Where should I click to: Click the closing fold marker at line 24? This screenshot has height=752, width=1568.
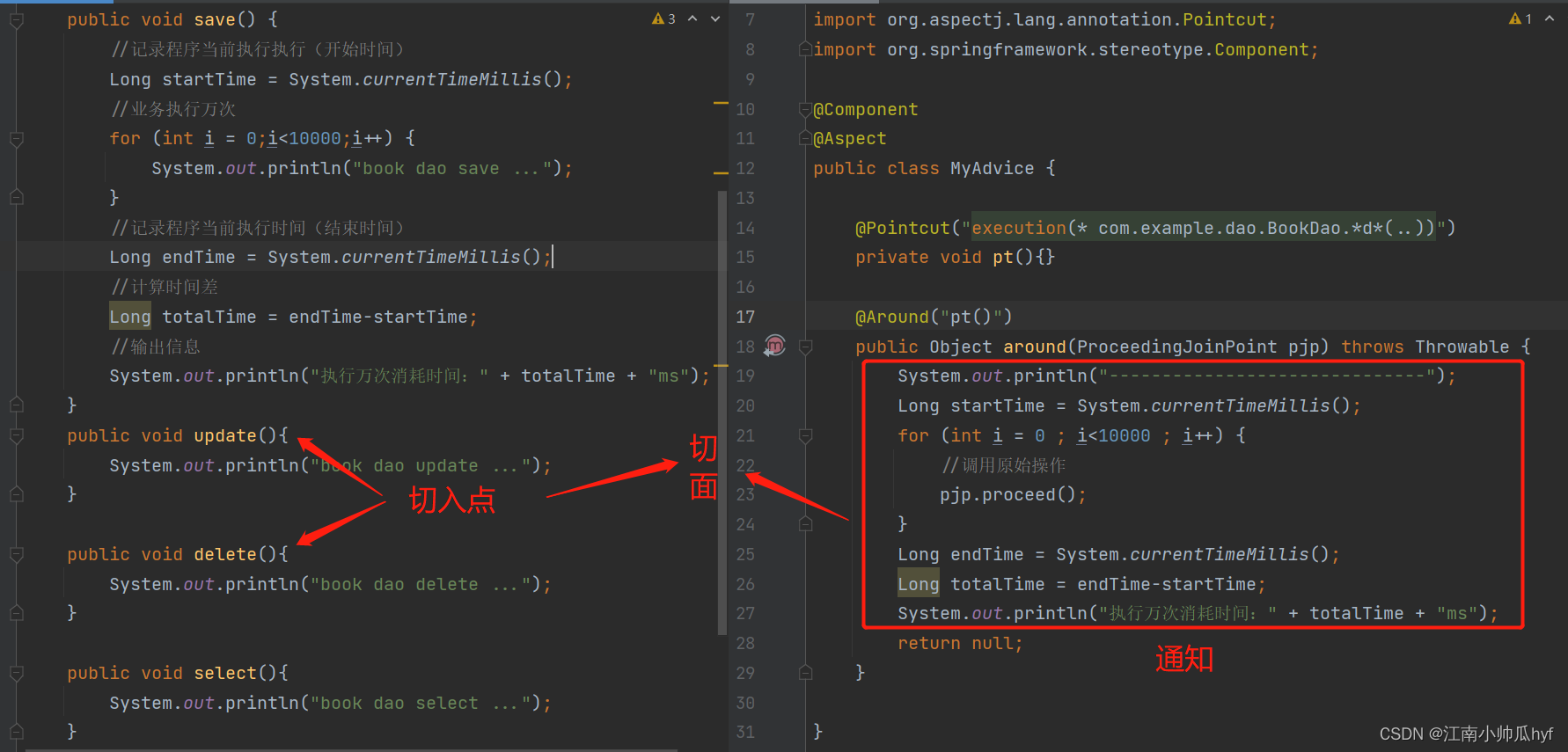[804, 524]
